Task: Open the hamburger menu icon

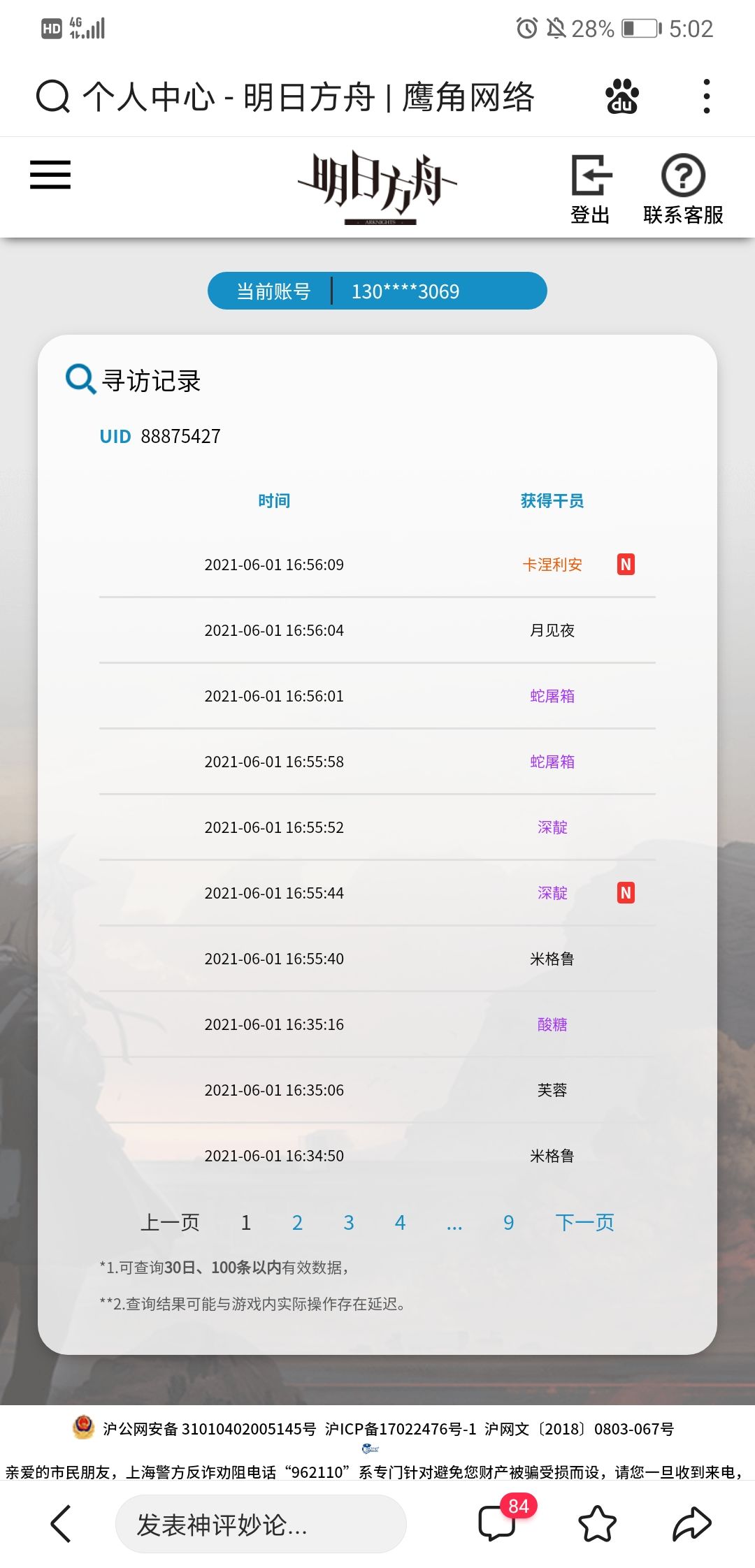Action: [x=50, y=175]
